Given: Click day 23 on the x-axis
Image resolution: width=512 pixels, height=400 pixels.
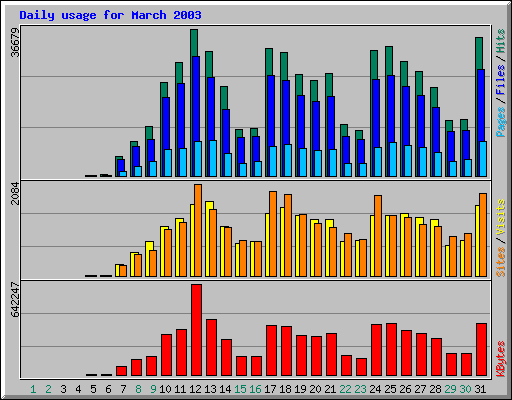Looking at the screenshot, I should tap(360, 389).
